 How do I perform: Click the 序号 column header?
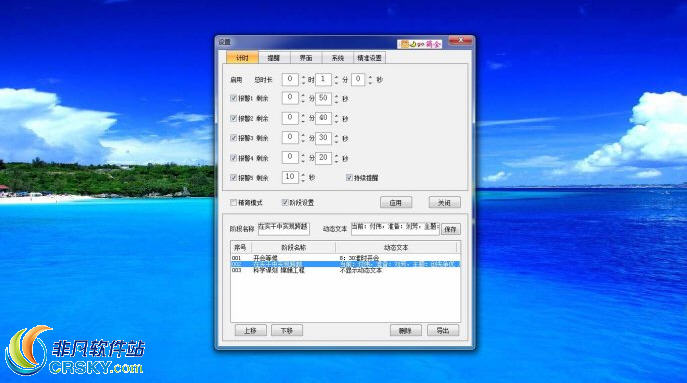[241, 248]
